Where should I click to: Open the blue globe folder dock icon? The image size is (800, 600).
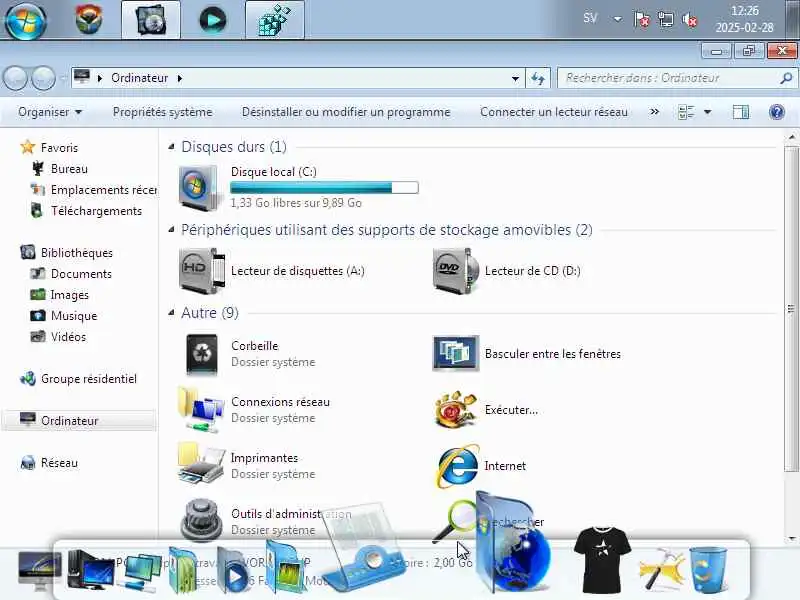pos(513,543)
